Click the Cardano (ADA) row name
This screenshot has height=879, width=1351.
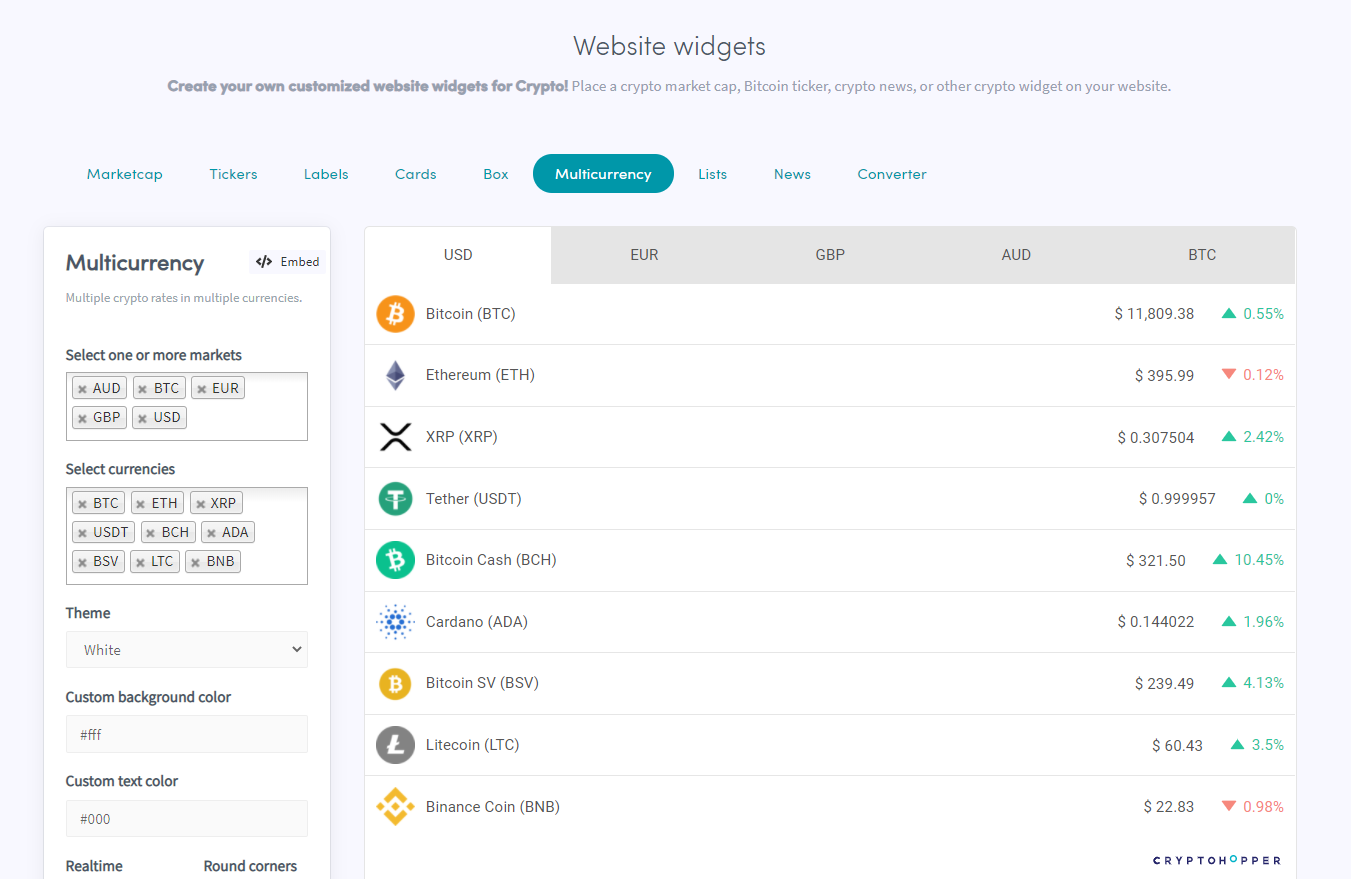pyautogui.click(x=477, y=622)
